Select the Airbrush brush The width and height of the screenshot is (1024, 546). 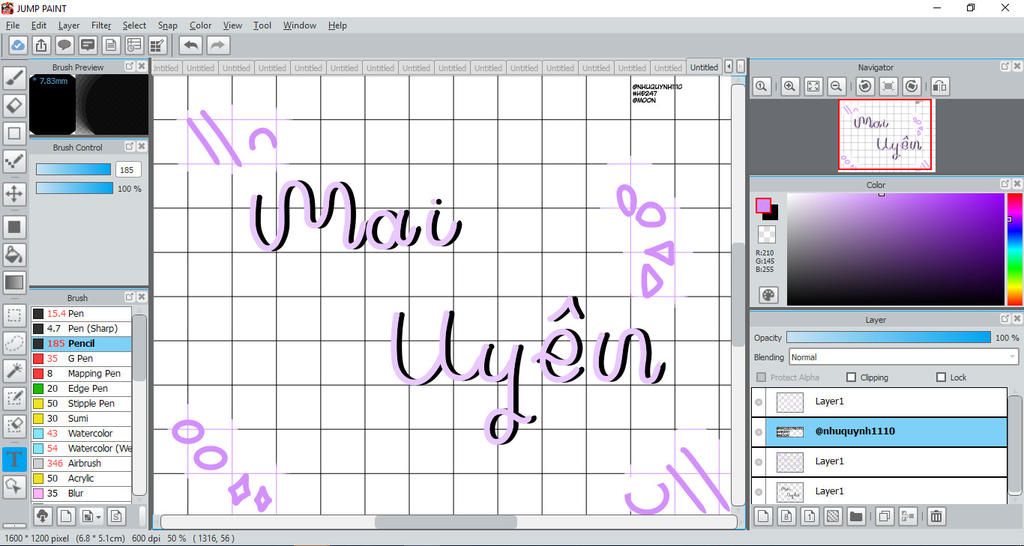[x=81, y=463]
